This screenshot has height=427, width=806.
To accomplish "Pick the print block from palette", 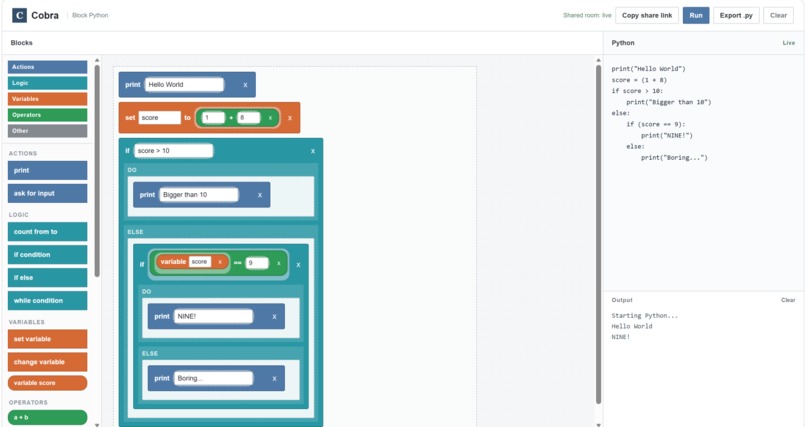I will (x=47, y=171).
